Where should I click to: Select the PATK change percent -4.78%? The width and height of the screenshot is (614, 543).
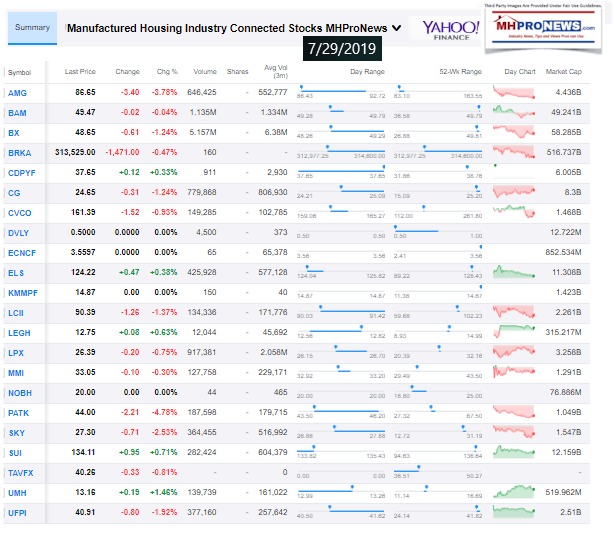[x=164, y=412]
